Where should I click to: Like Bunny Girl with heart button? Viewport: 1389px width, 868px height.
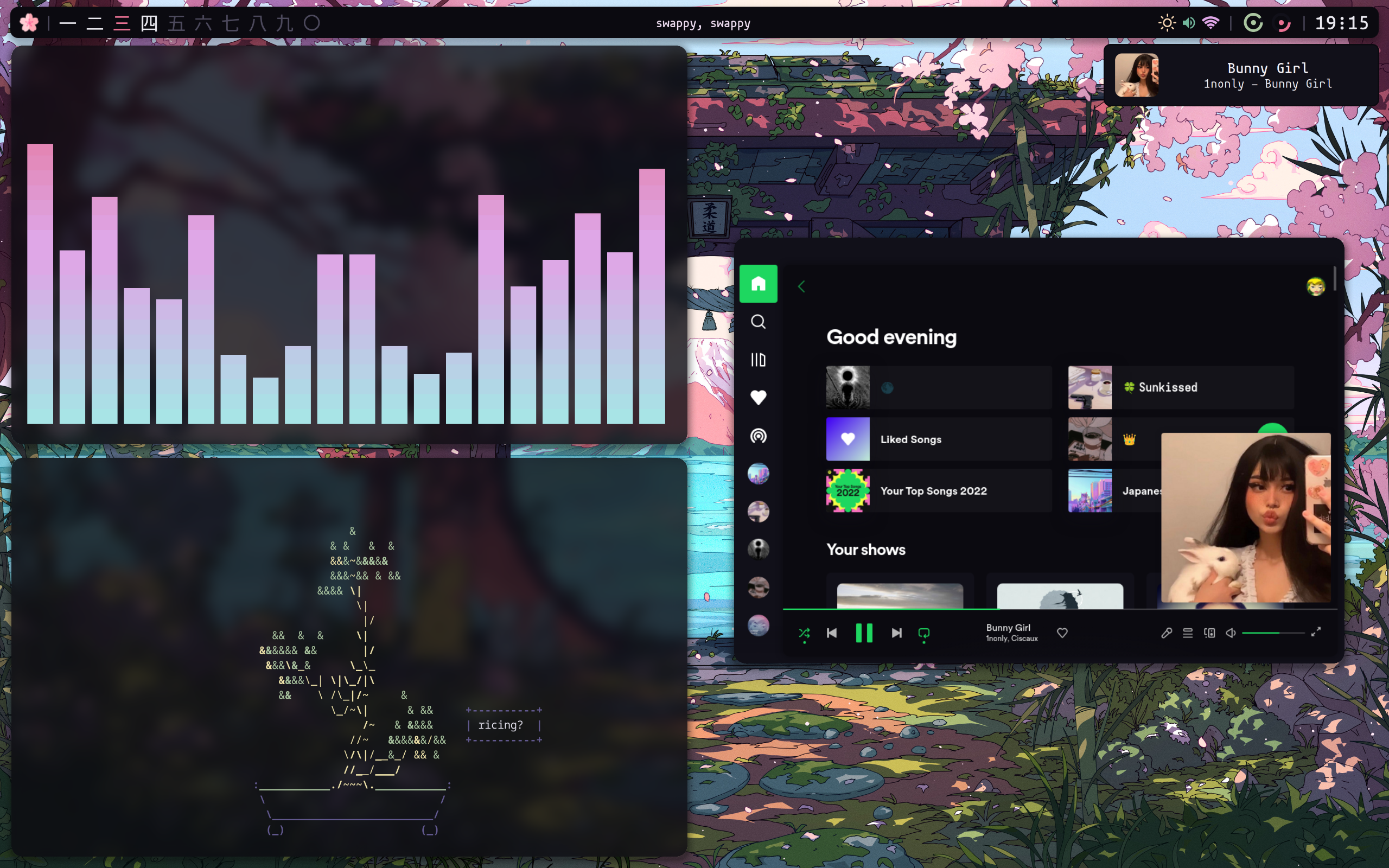(x=1062, y=633)
